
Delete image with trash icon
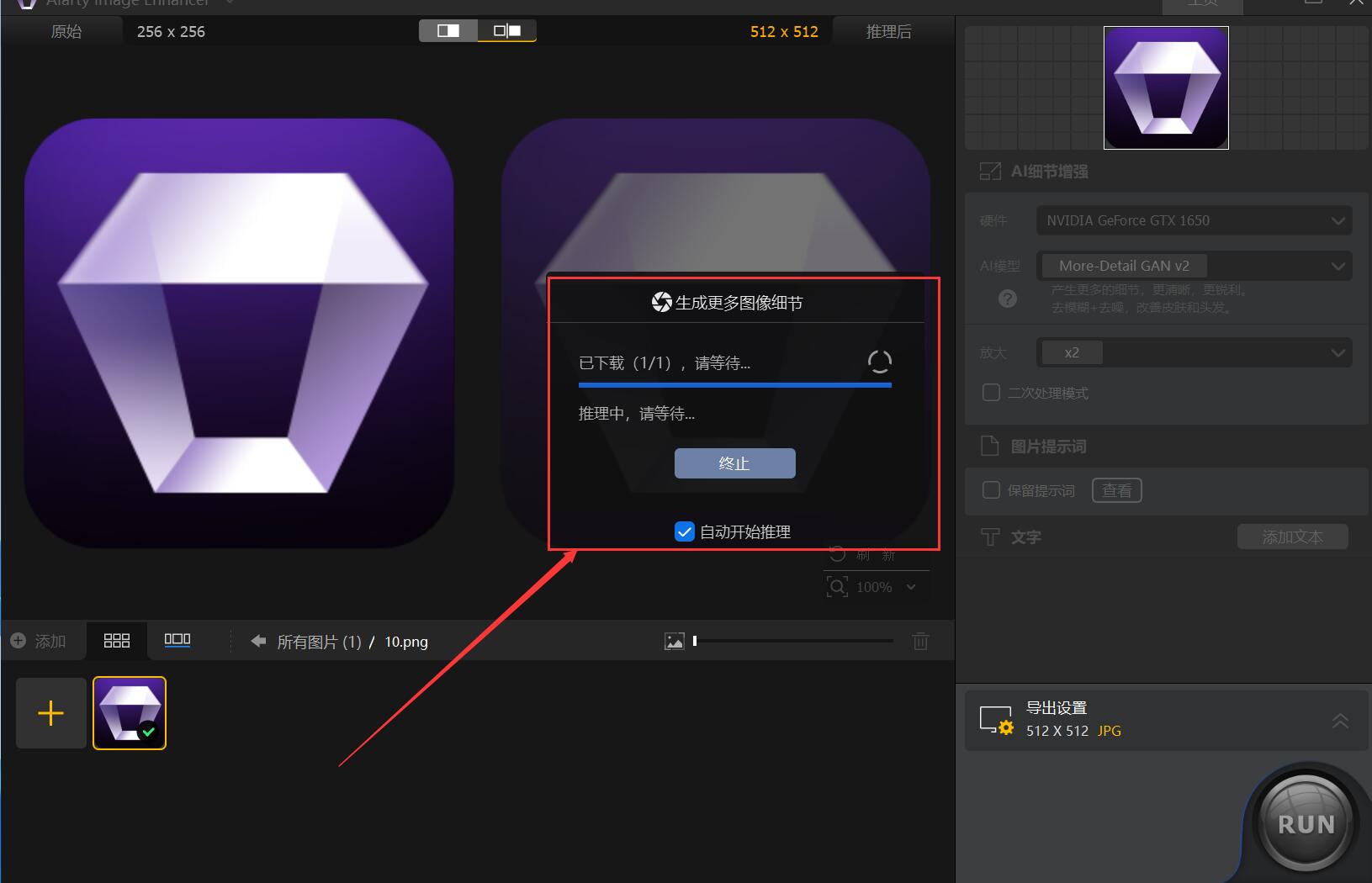[921, 642]
